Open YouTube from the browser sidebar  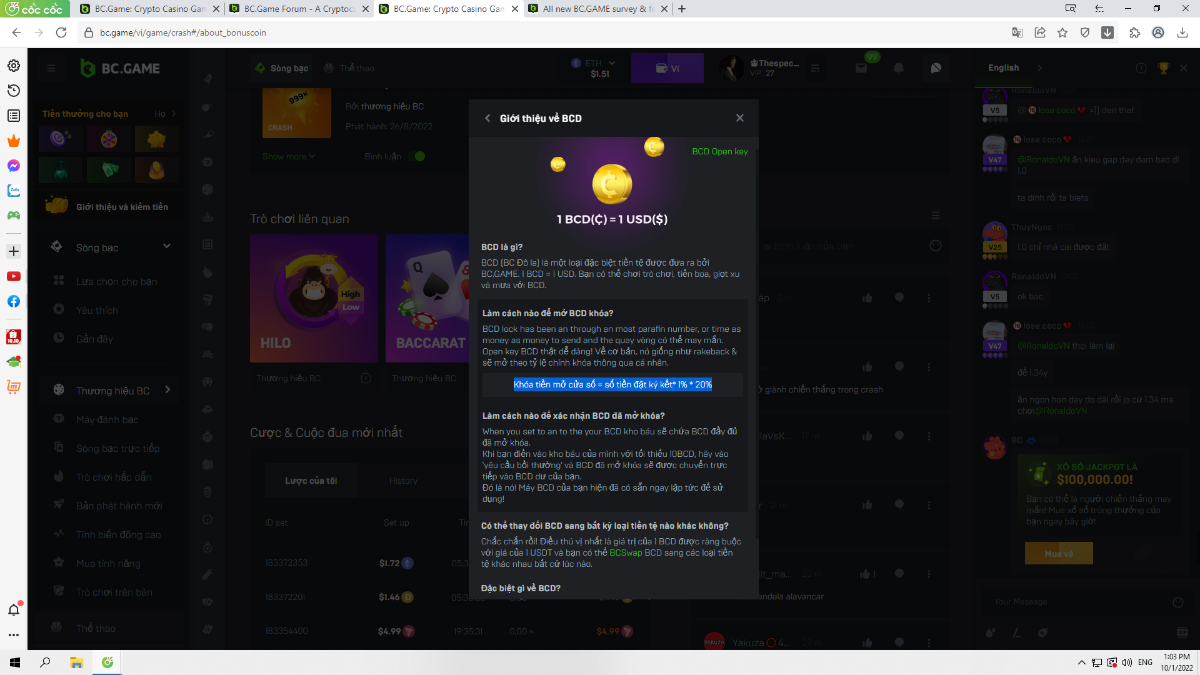click(x=14, y=276)
